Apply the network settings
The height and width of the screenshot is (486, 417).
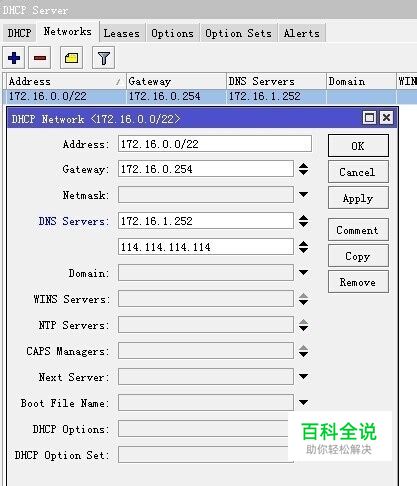coord(358,198)
